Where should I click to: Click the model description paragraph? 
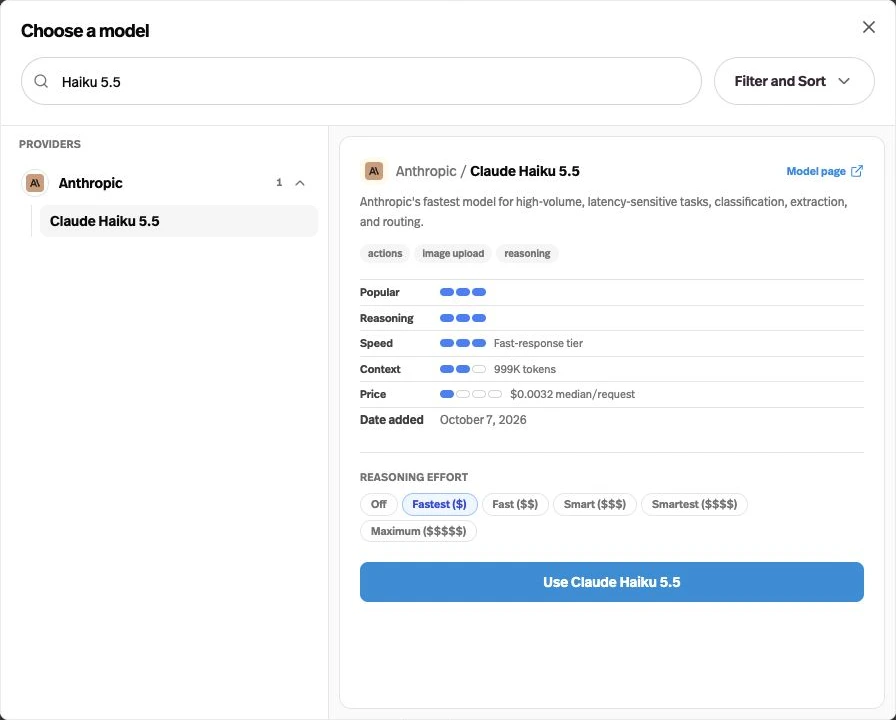(x=603, y=211)
